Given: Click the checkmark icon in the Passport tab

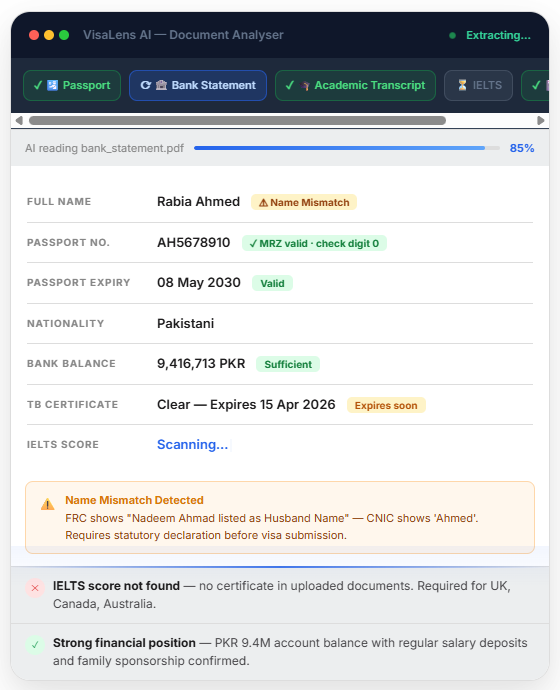Looking at the screenshot, I should click(x=38, y=85).
